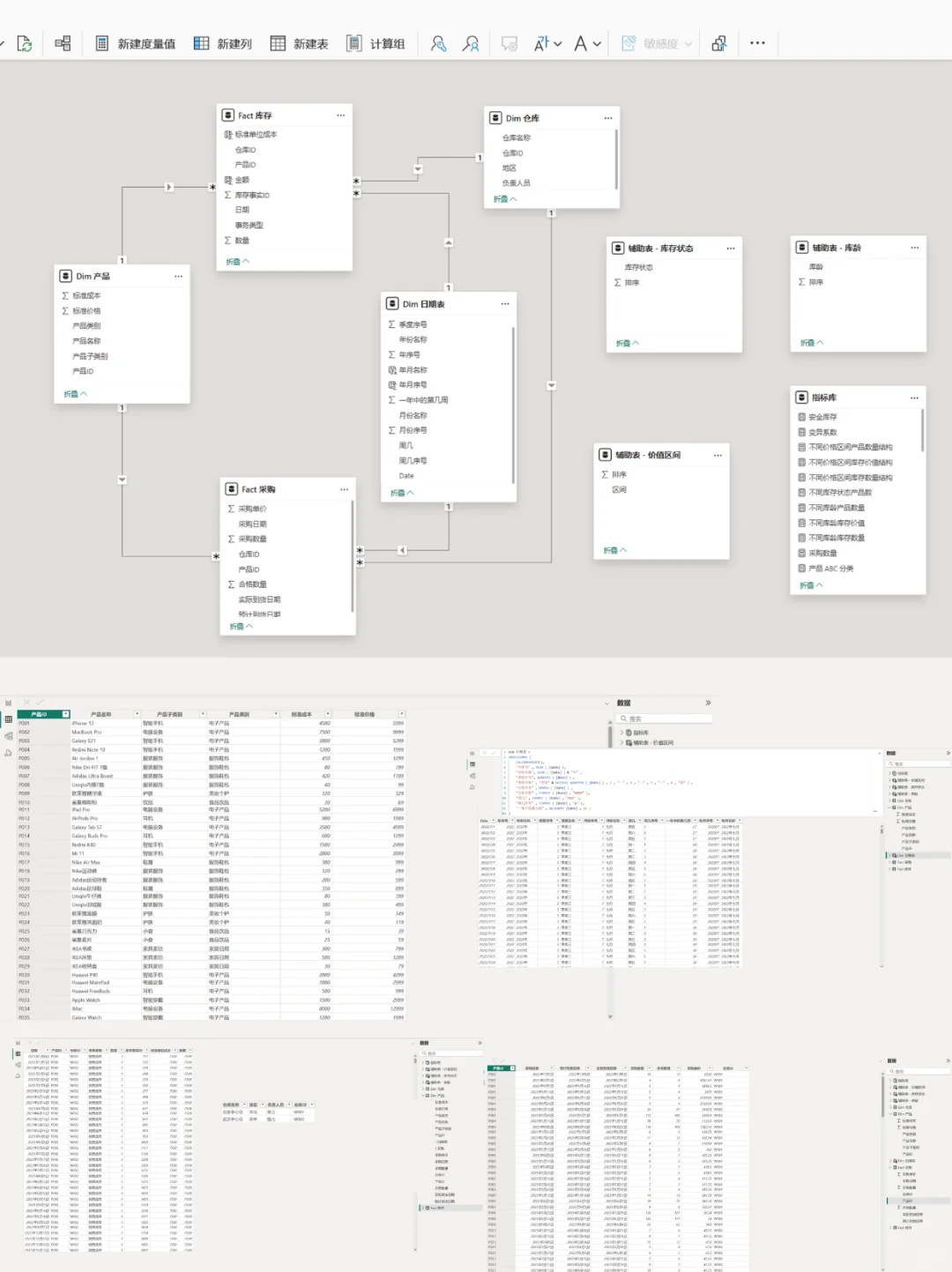Collapse the 指标库 table with 折叠
The width and height of the screenshot is (952, 1272).
point(812,585)
